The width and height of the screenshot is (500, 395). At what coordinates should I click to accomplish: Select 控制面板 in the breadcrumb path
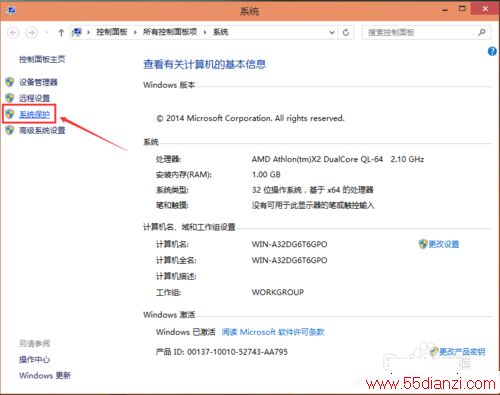[x=112, y=32]
